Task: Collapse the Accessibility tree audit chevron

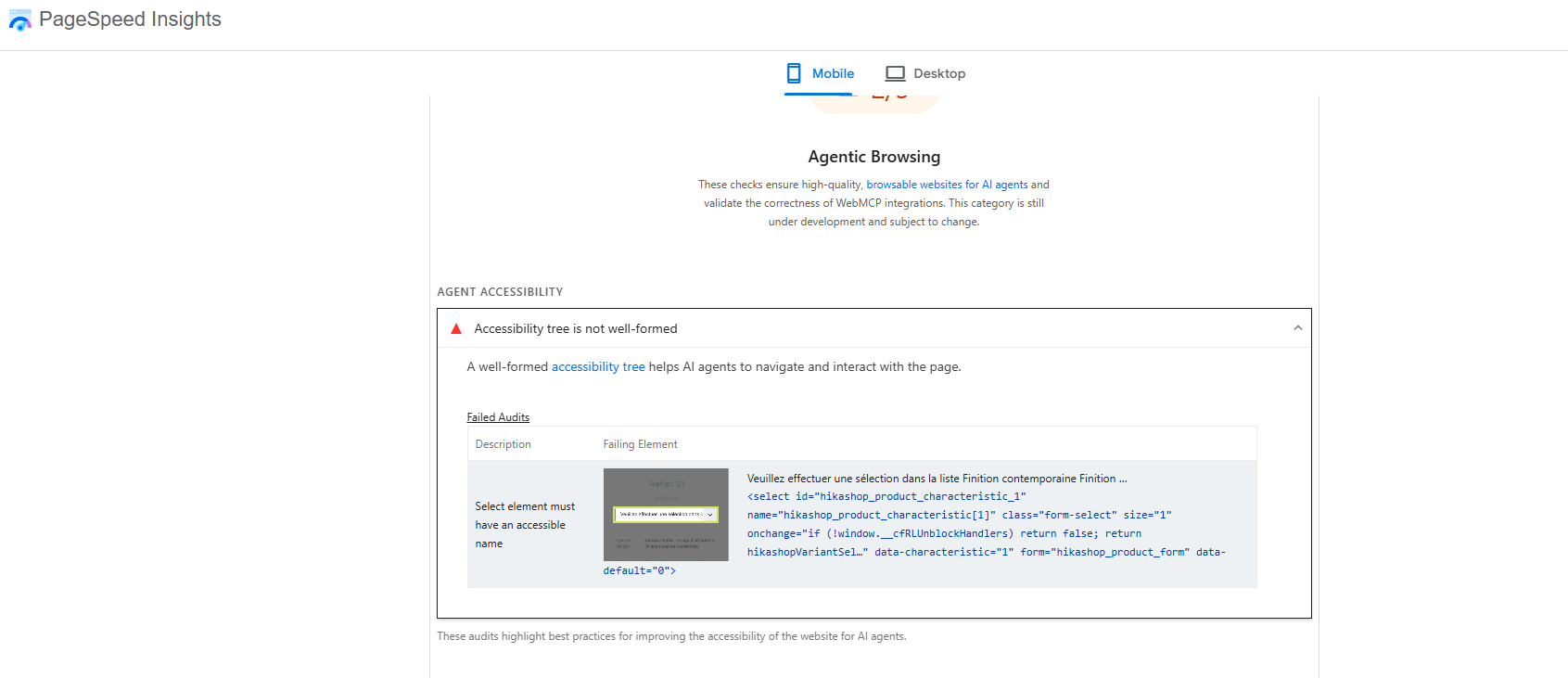Action: (1297, 328)
